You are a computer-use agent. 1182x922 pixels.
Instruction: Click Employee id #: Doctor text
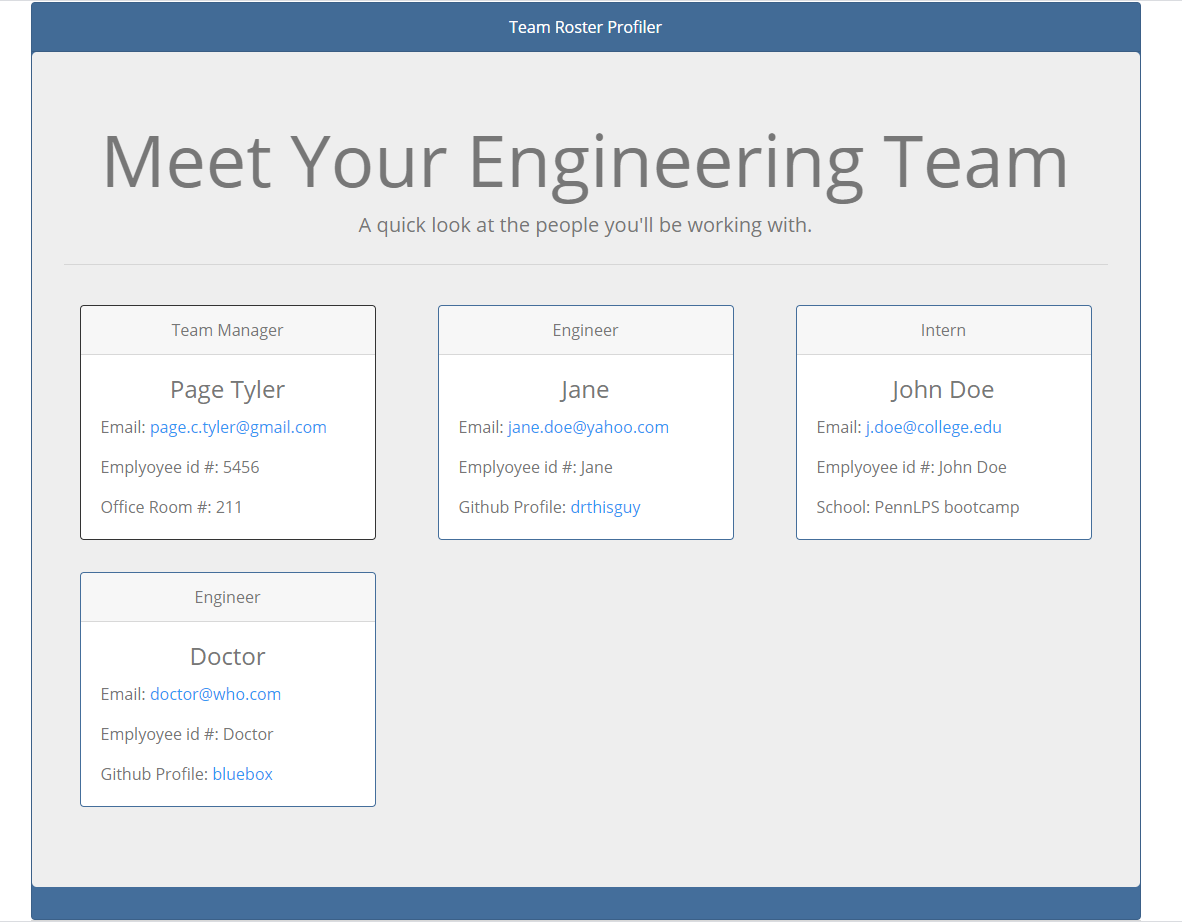187,734
